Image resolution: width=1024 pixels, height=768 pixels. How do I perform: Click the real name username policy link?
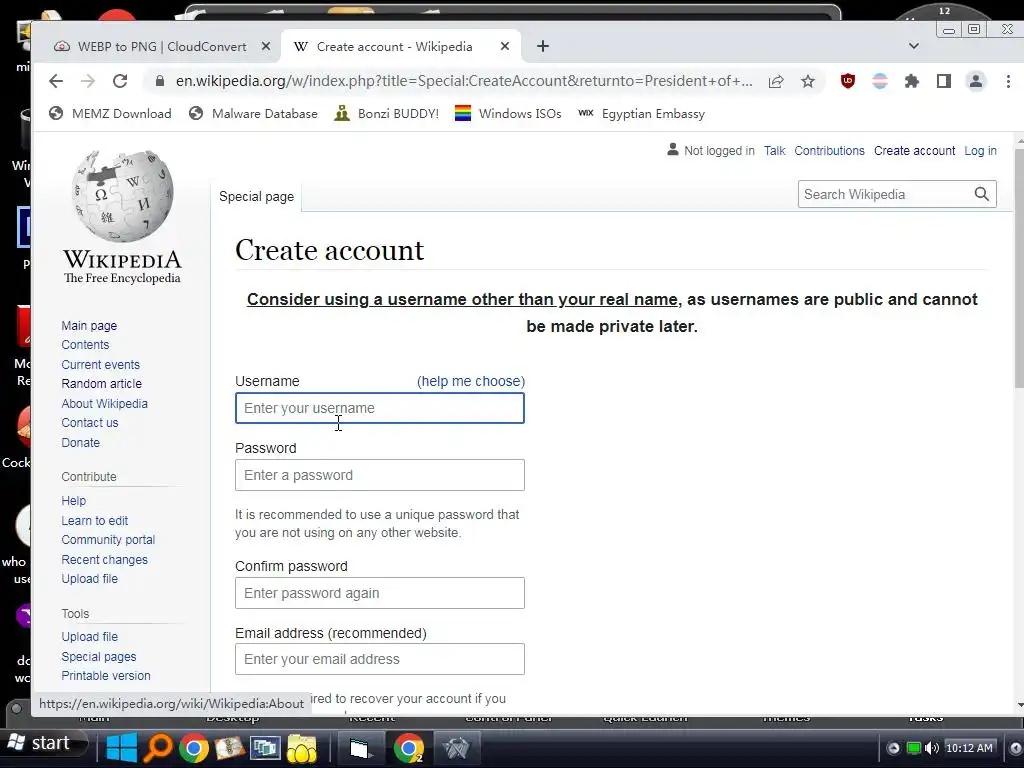coord(462,299)
